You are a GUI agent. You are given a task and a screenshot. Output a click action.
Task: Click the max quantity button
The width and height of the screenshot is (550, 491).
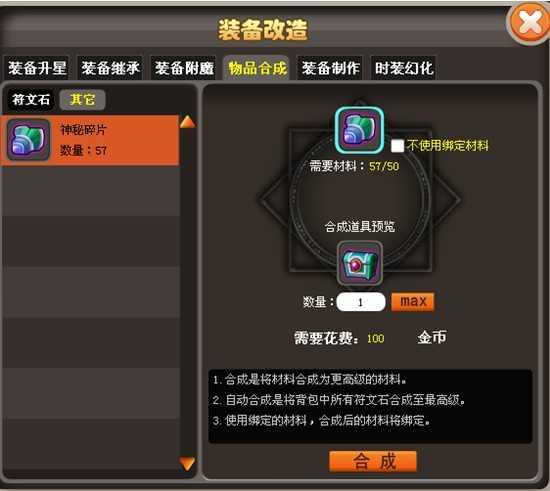click(413, 302)
